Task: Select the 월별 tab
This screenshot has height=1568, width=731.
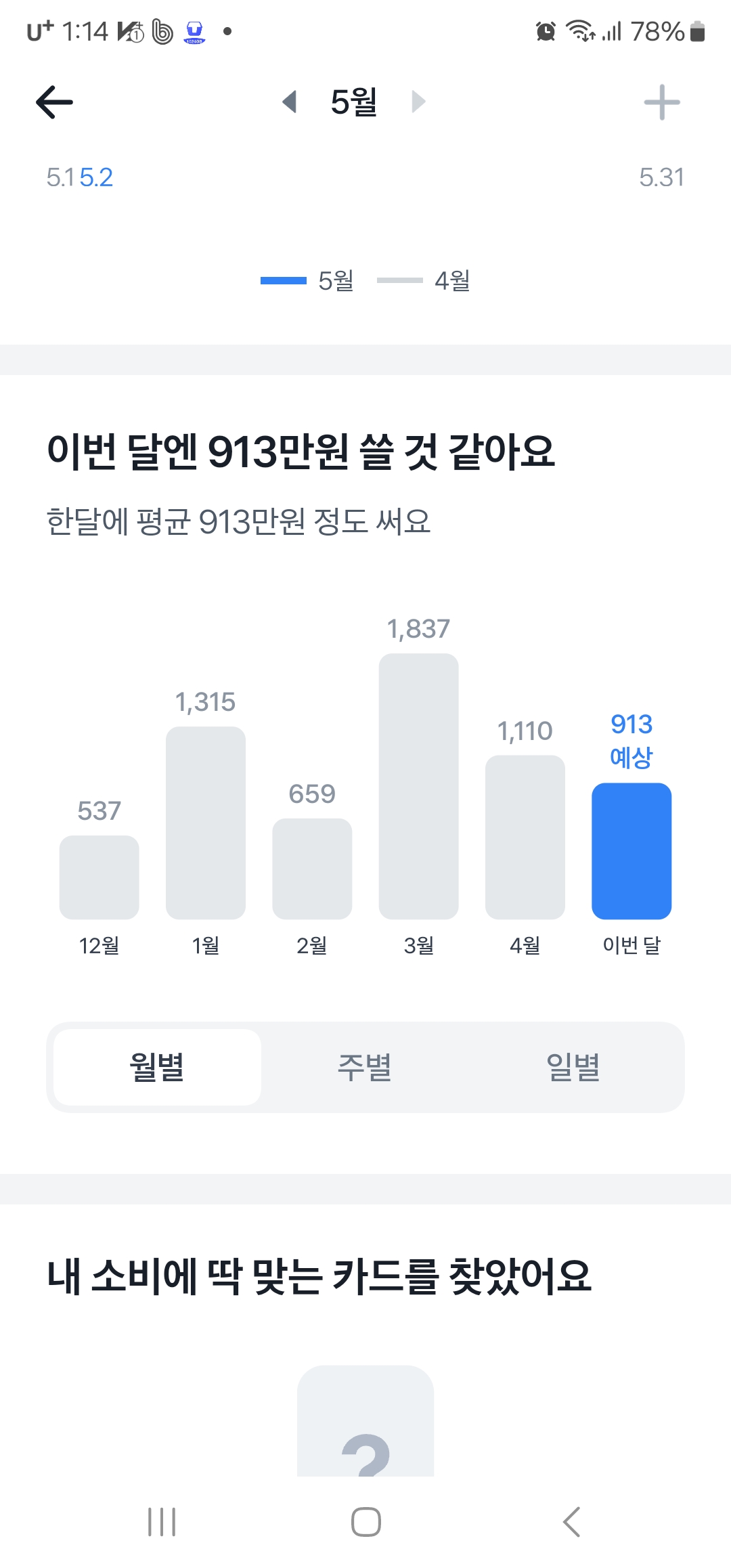Action: pos(157,1067)
